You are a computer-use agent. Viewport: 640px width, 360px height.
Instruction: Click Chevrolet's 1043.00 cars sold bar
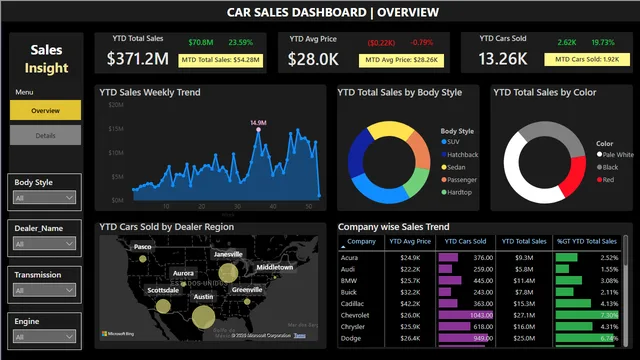(x=466, y=315)
